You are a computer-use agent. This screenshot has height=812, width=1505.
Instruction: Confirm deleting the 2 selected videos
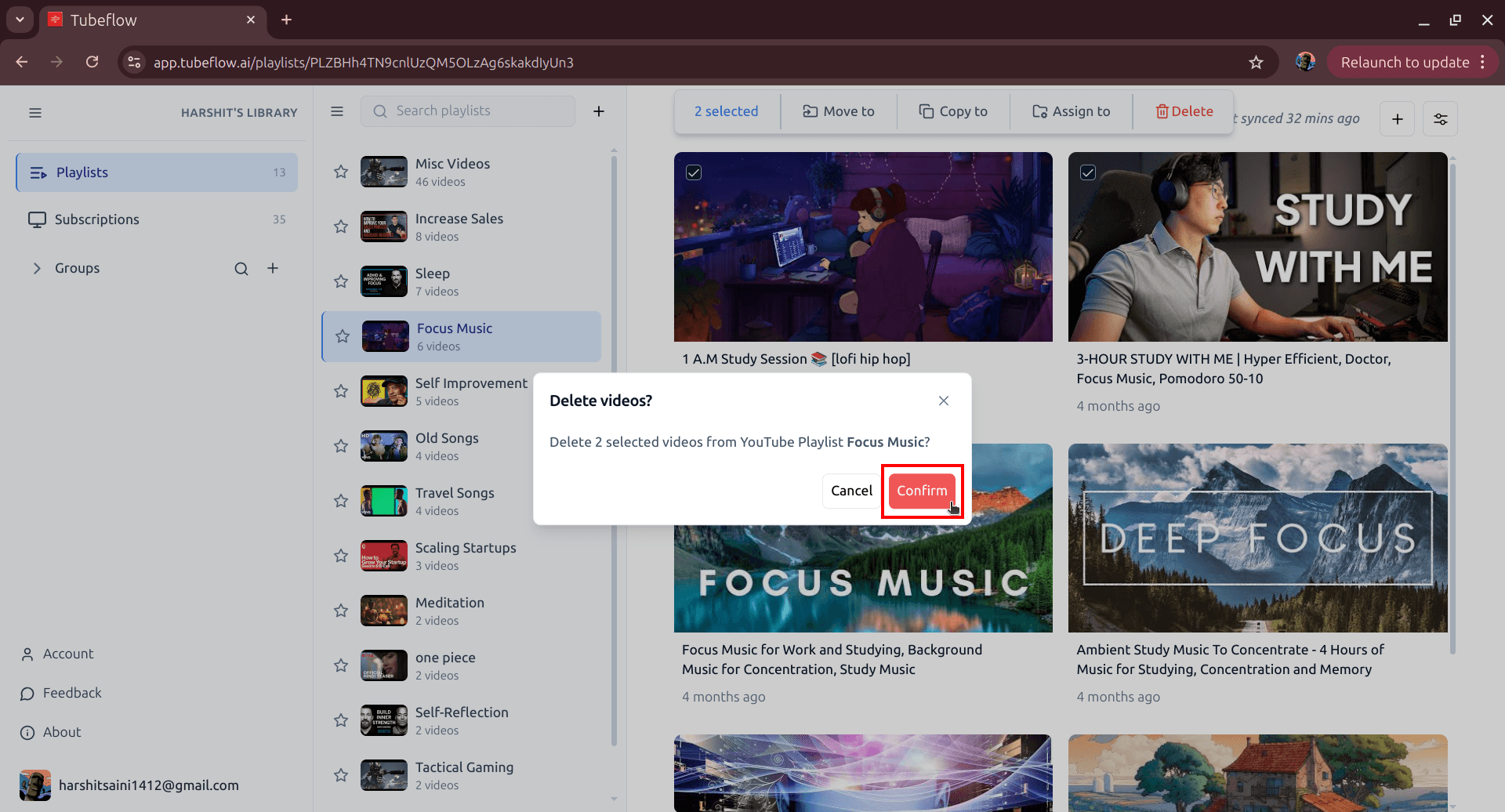(922, 491)
